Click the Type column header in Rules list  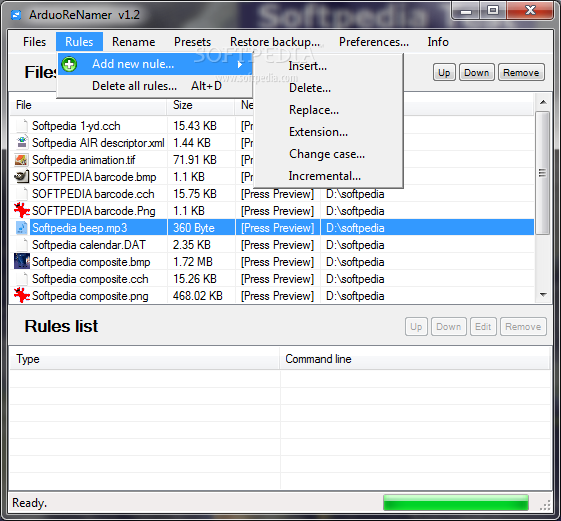[x=145, y=359]
